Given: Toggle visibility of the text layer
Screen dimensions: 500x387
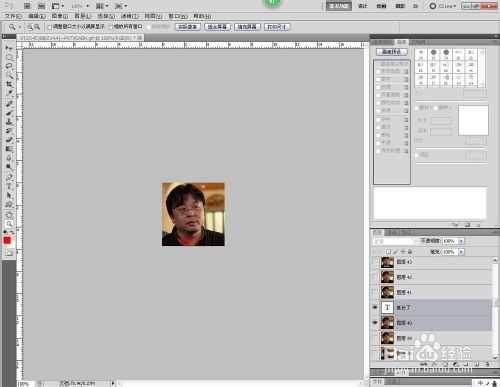Looking at the screenshot, I should tap(375, 307).
